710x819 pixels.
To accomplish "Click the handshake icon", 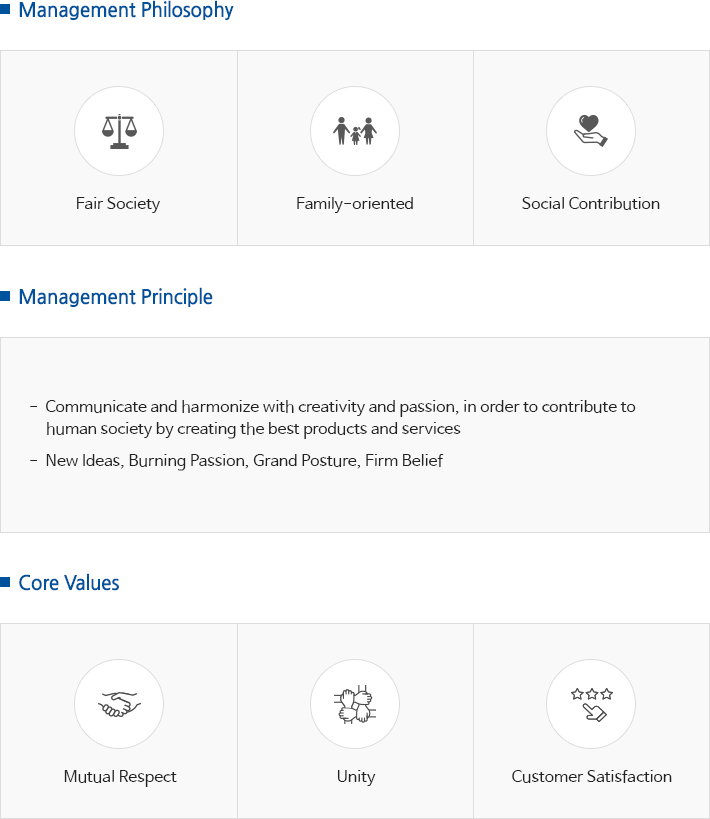I will 119,704.
